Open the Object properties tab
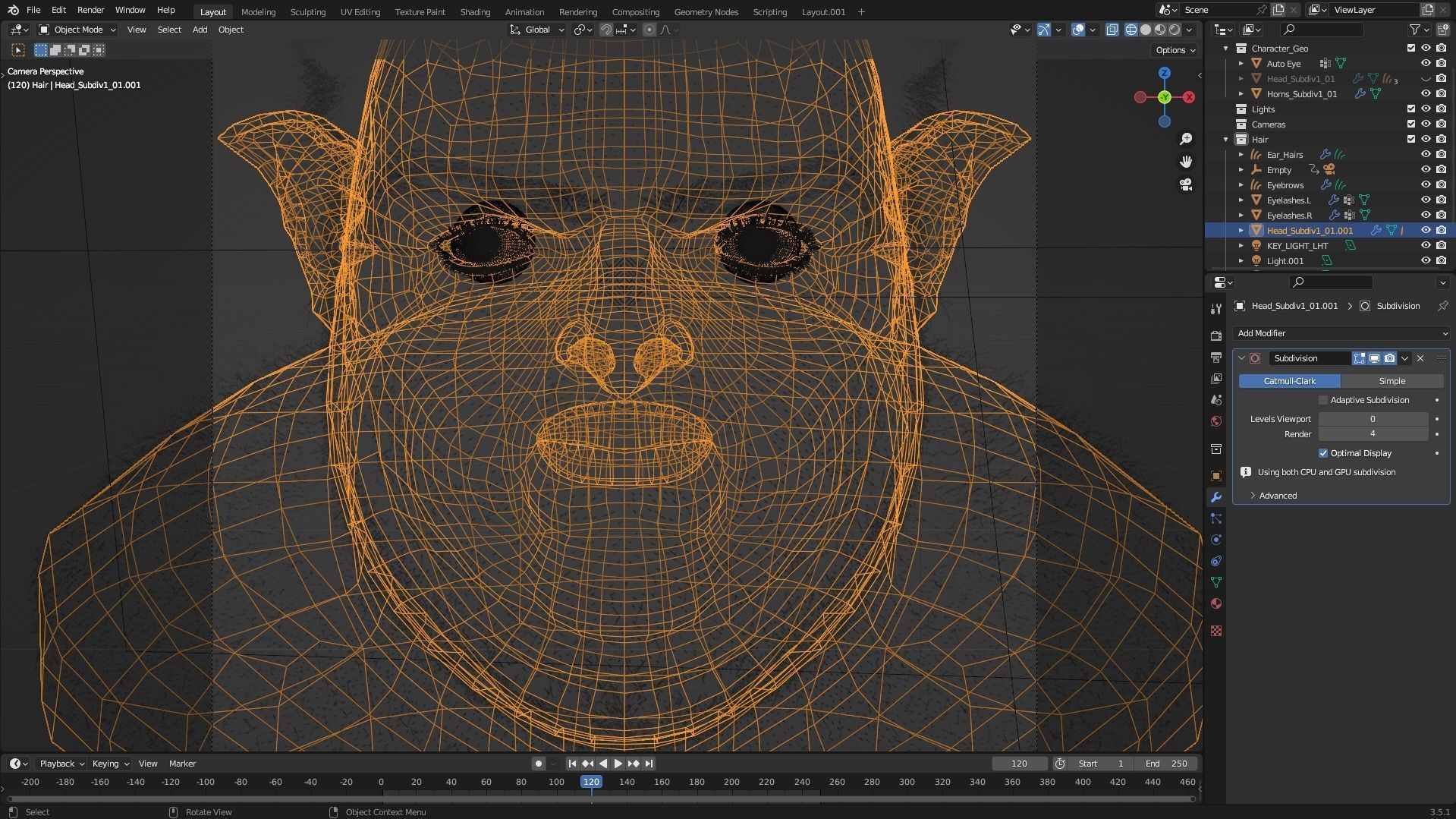Viewport: 1456px width, 819px height. (1216, 476)
